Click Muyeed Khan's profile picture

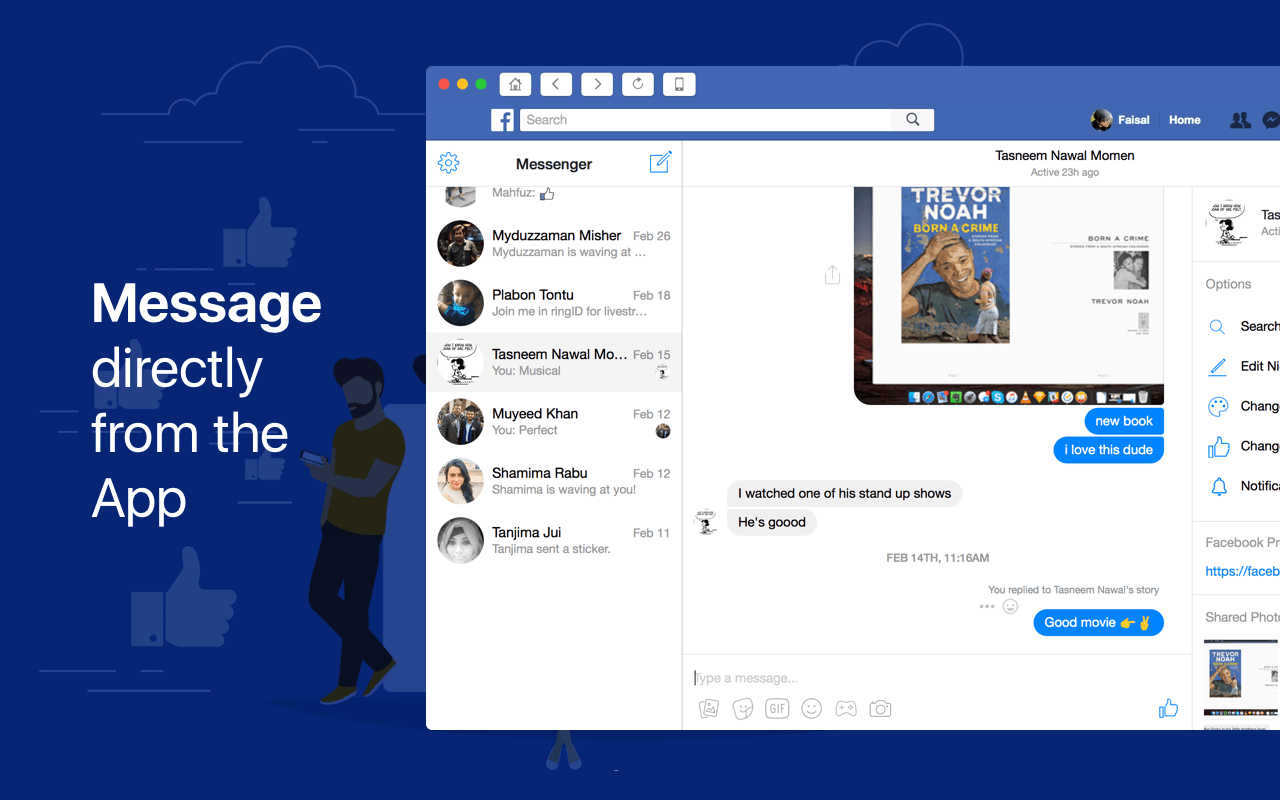point(461,421)
